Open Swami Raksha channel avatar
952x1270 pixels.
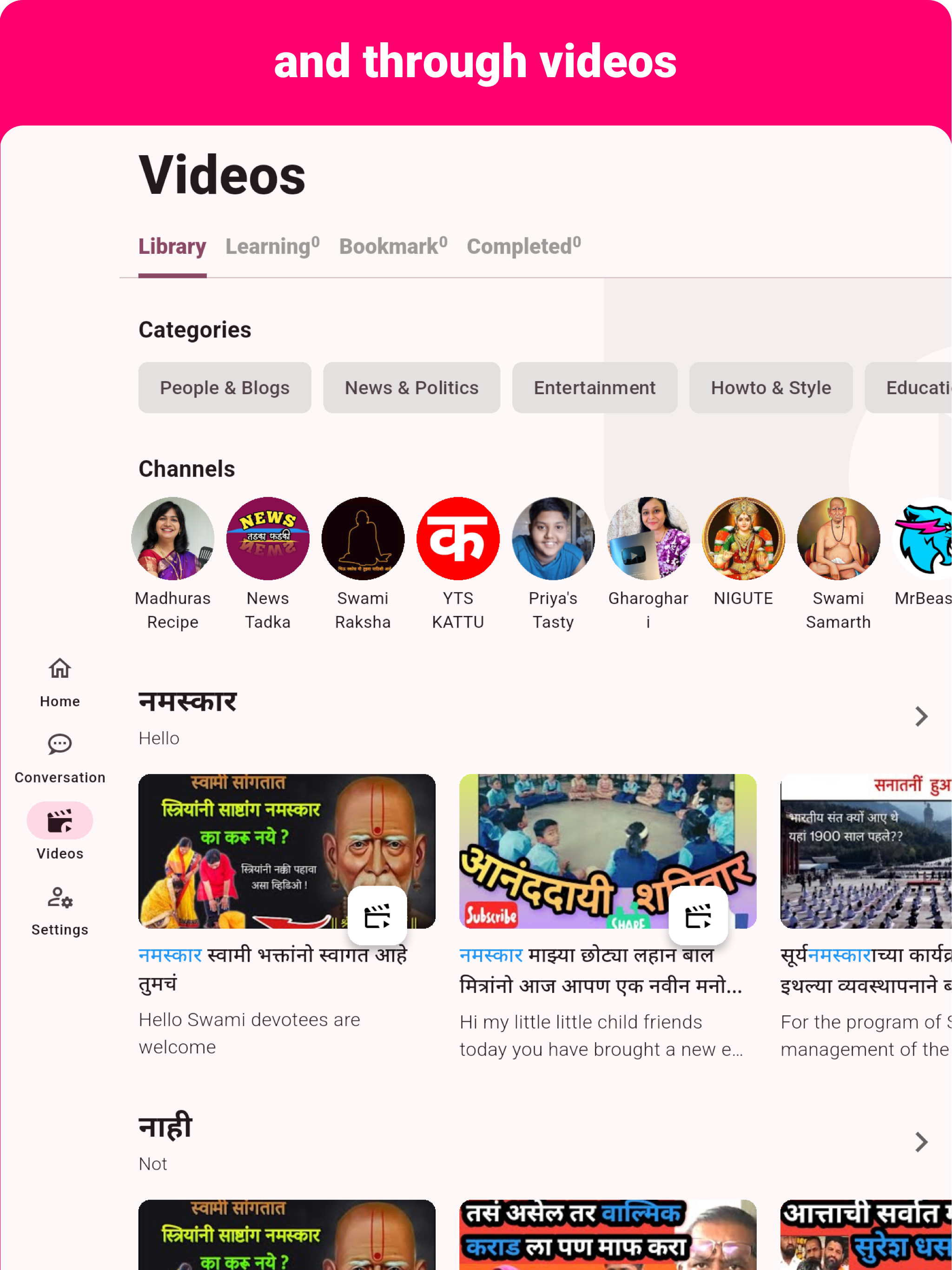[363, 539]
